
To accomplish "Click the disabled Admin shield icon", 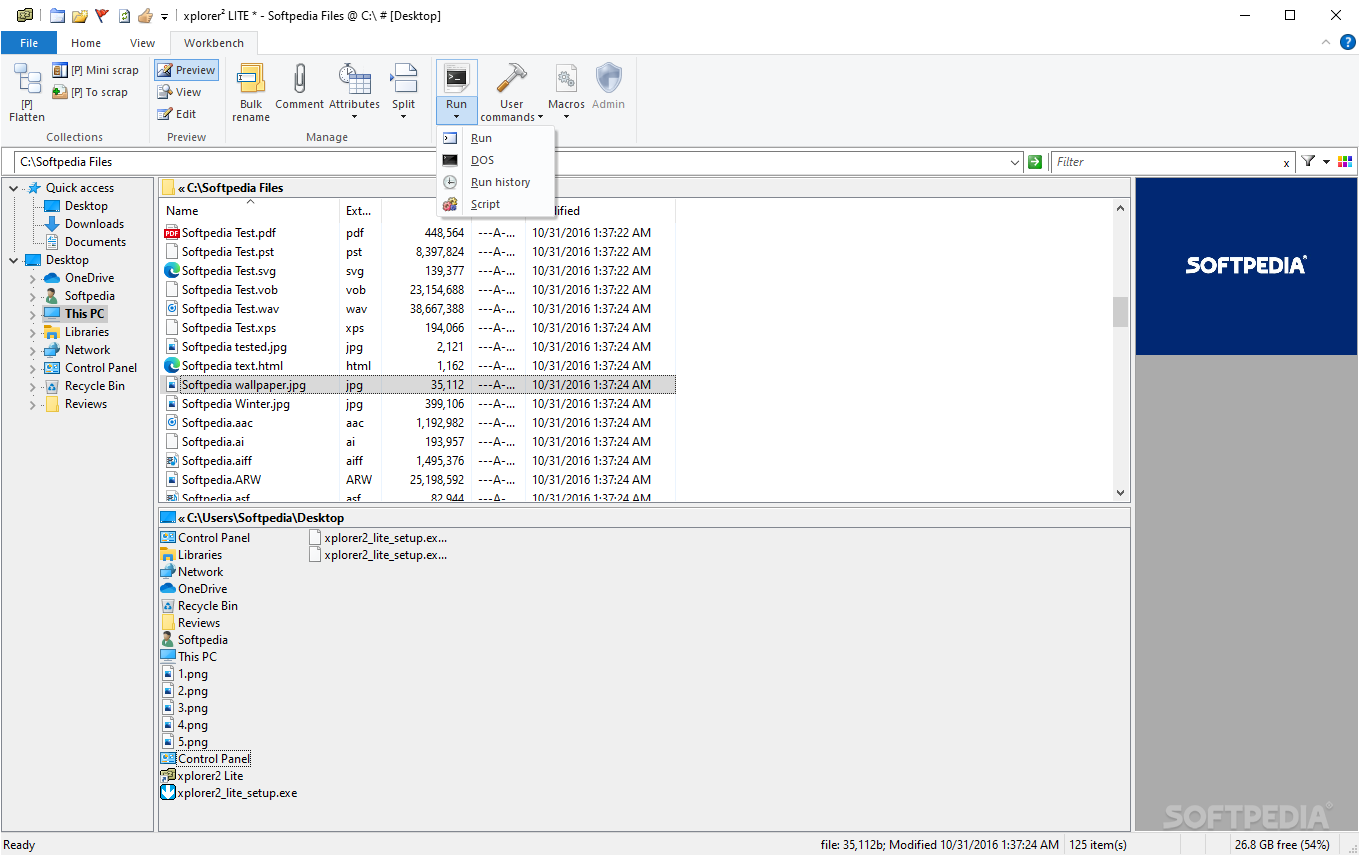I will tap(608, 78).
